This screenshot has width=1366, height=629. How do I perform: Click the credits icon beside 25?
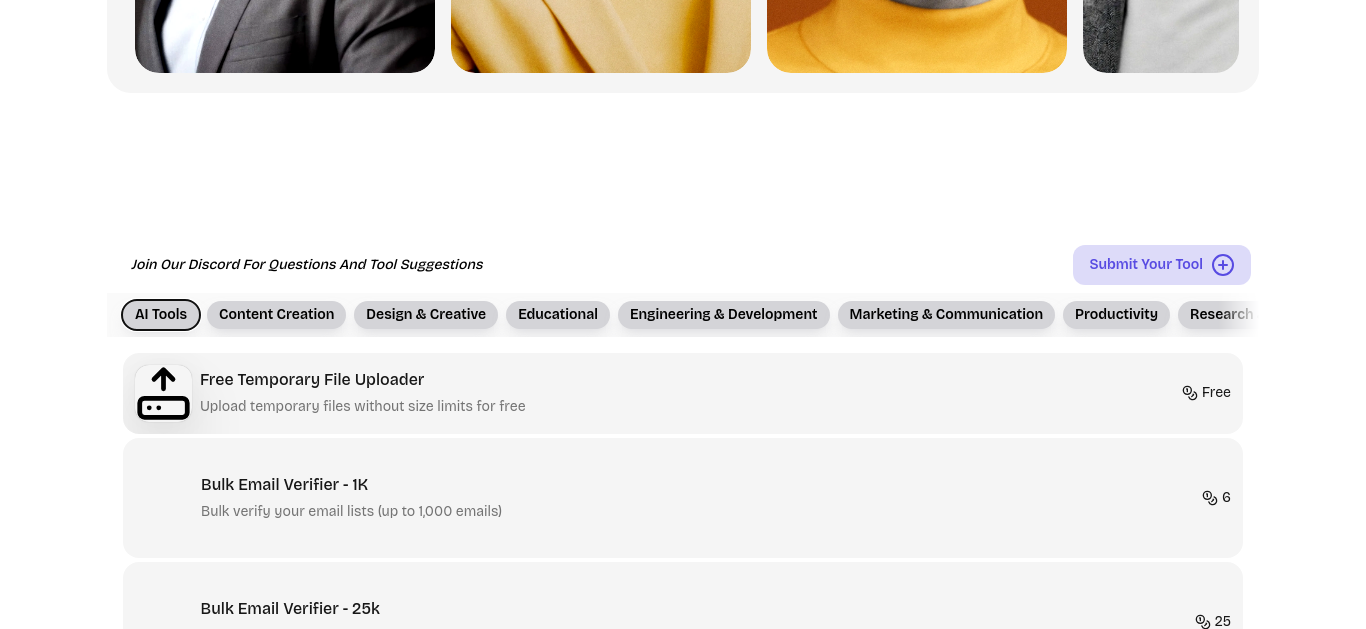pyautogui.click(x=1203, y=622)
